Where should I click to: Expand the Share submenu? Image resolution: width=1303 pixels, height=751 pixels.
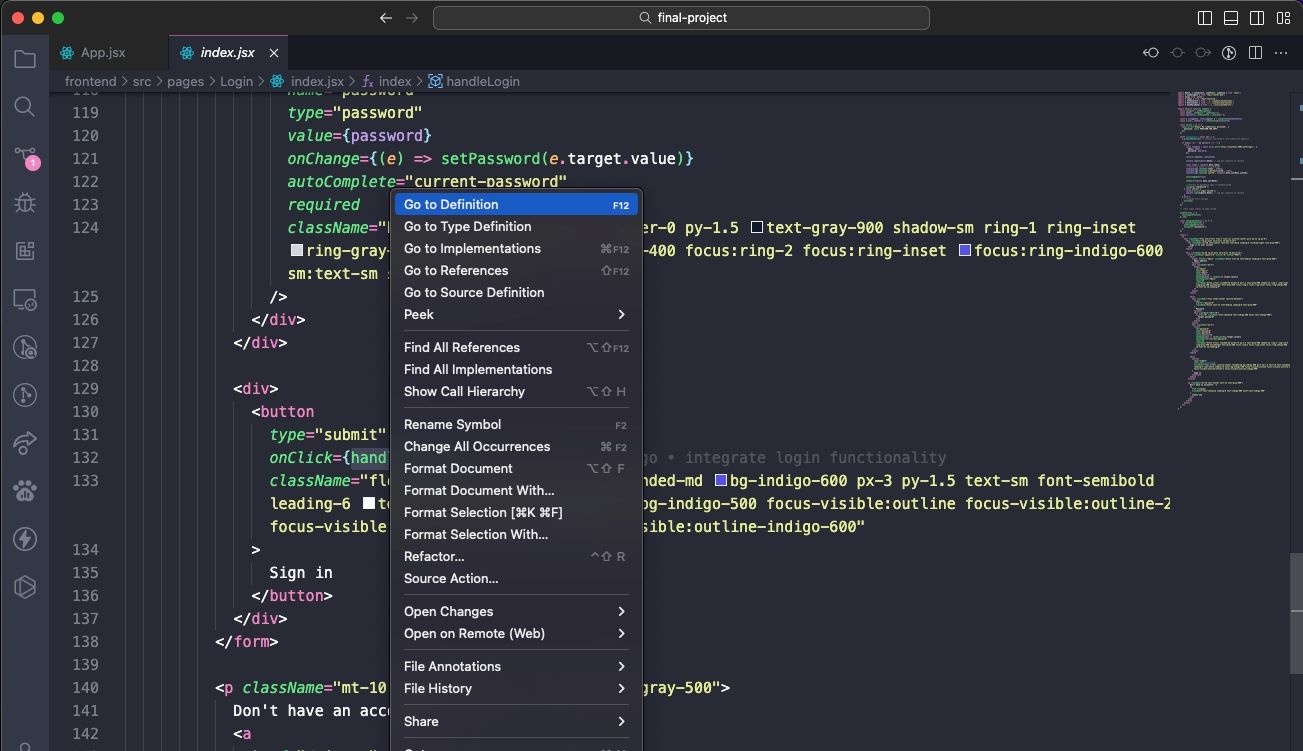coord(515,721)
